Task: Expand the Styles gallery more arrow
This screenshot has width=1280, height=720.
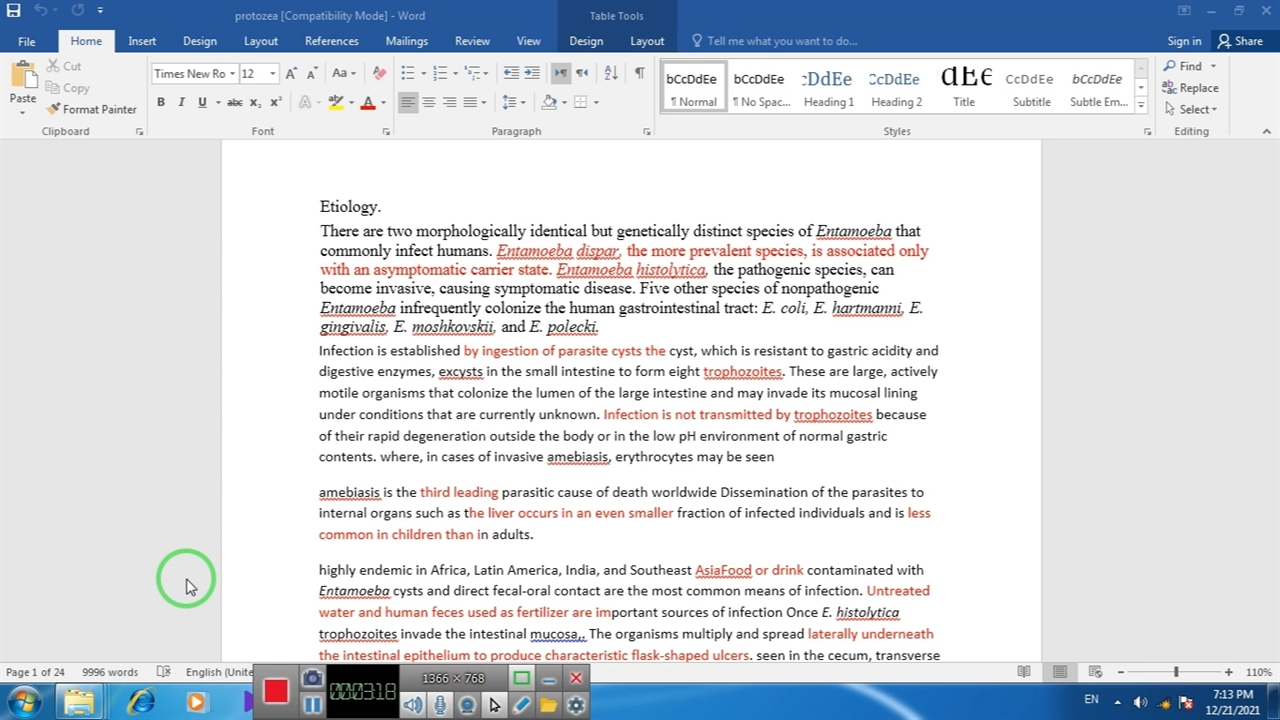Action: pyautogui.click(x=1140, y=103)
